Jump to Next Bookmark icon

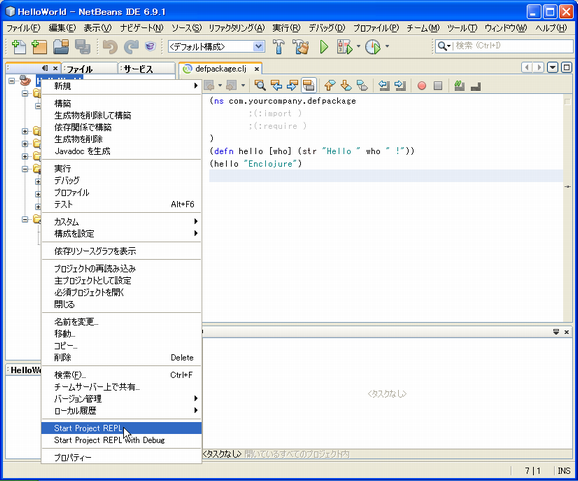click(346, 86)
